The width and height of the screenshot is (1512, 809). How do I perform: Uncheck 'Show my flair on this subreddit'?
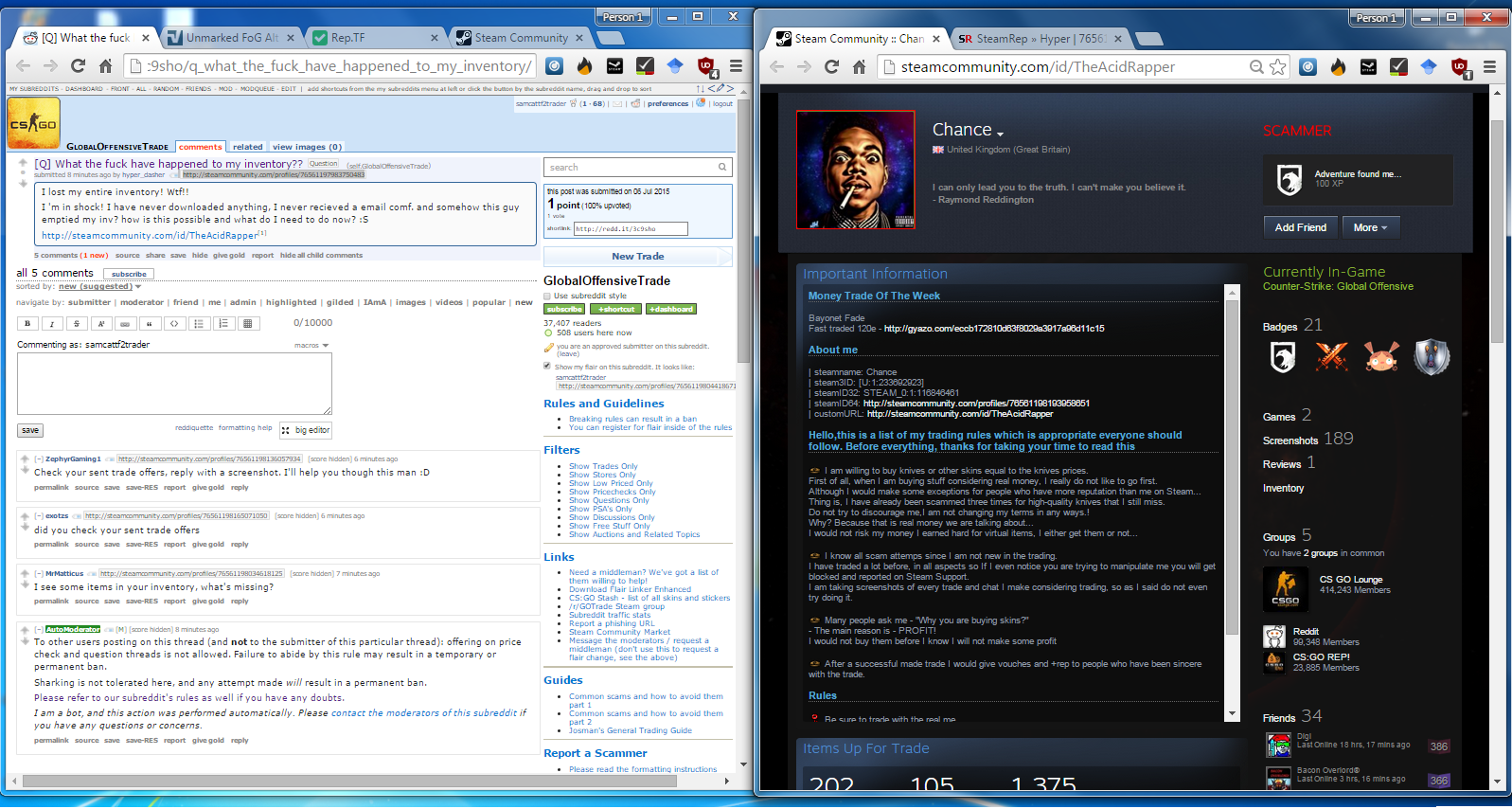[547, 366]
